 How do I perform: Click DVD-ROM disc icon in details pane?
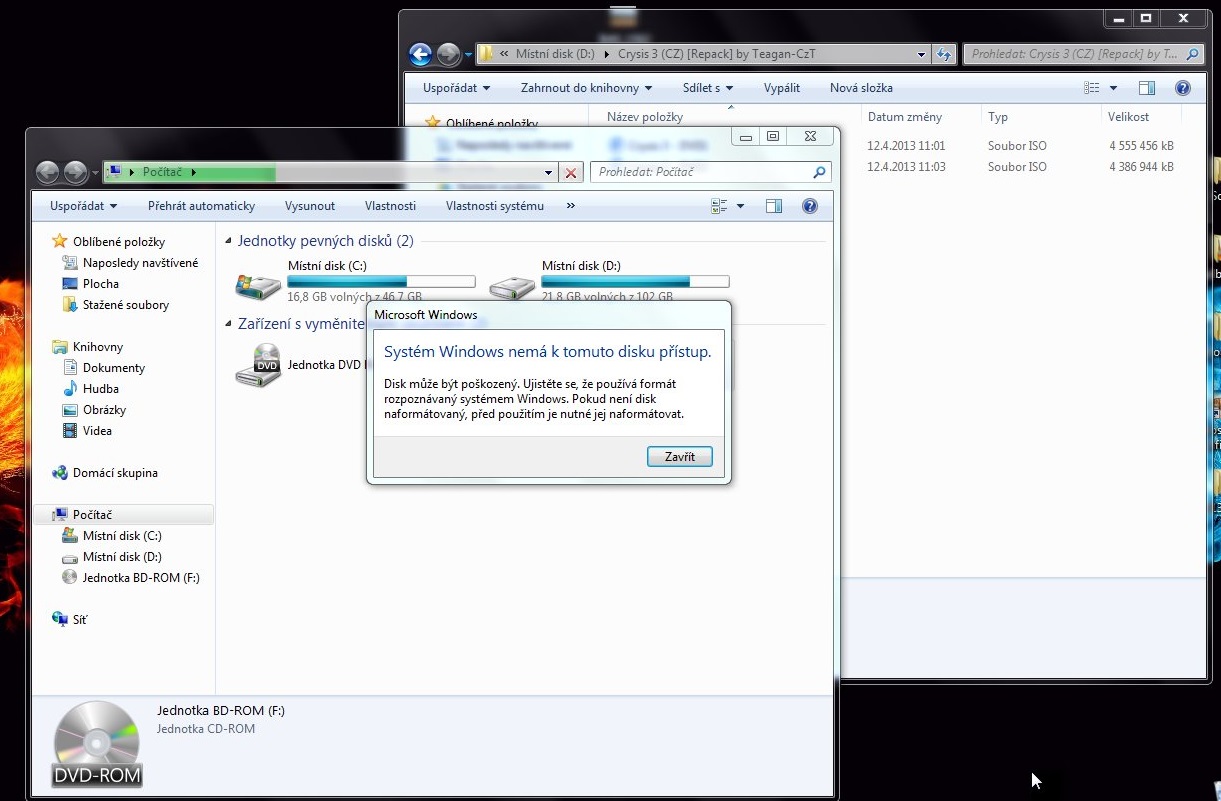[x=96, y=744]
